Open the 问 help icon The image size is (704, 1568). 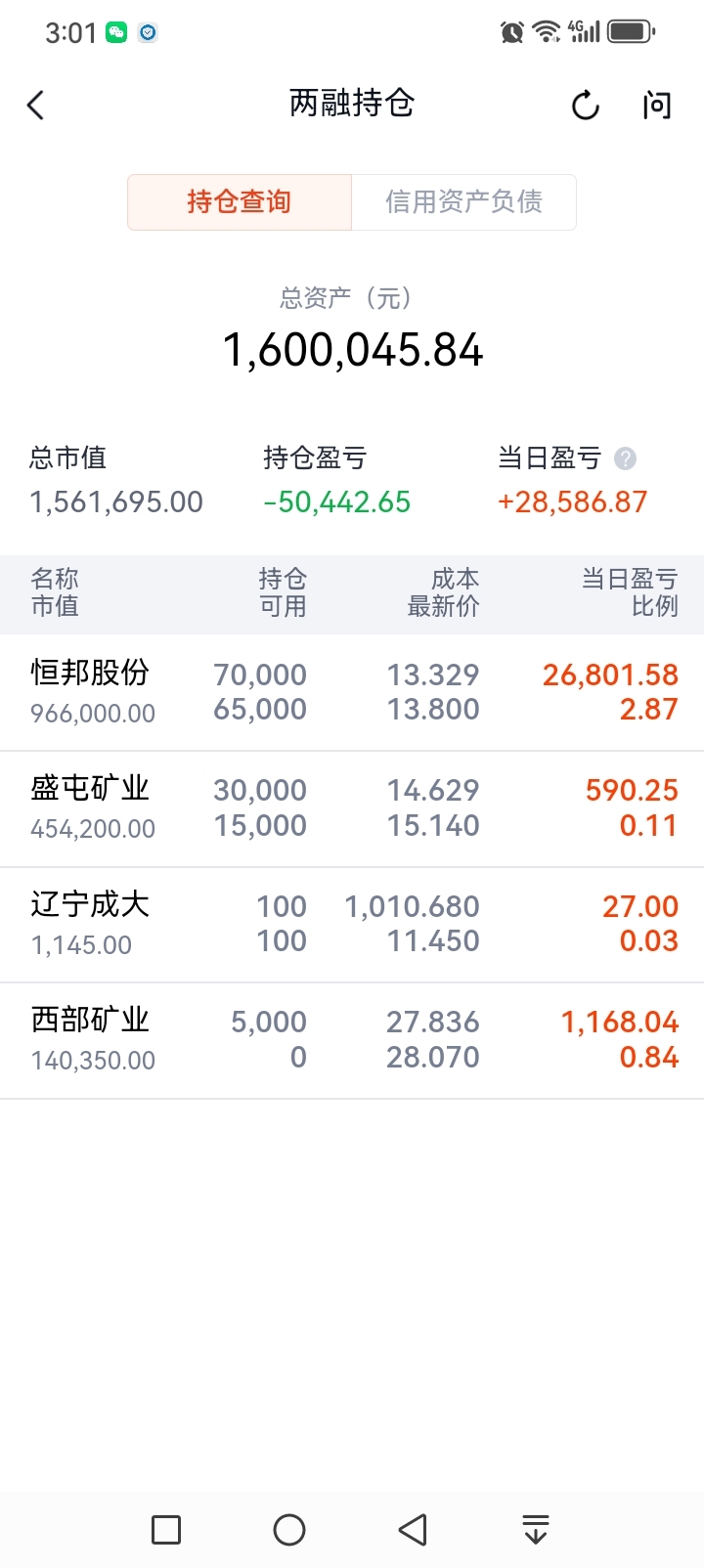tap(657, 105)
